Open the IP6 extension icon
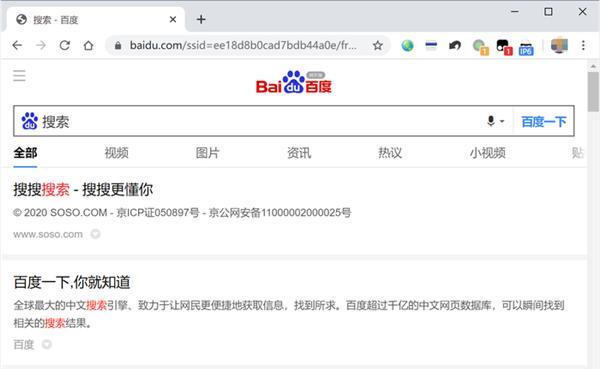The image size is (600, 369). pos(526,48)
